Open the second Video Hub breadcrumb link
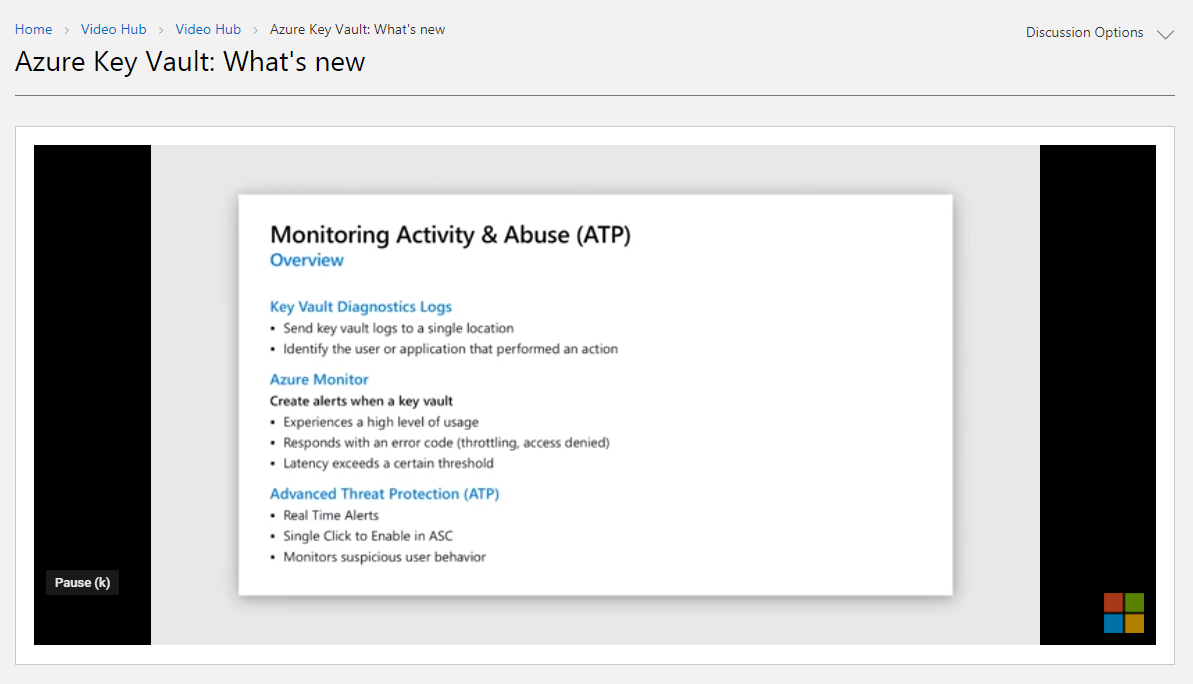Screen dimensions: 1193x684 pyautogui.click(x=208, y=30)
